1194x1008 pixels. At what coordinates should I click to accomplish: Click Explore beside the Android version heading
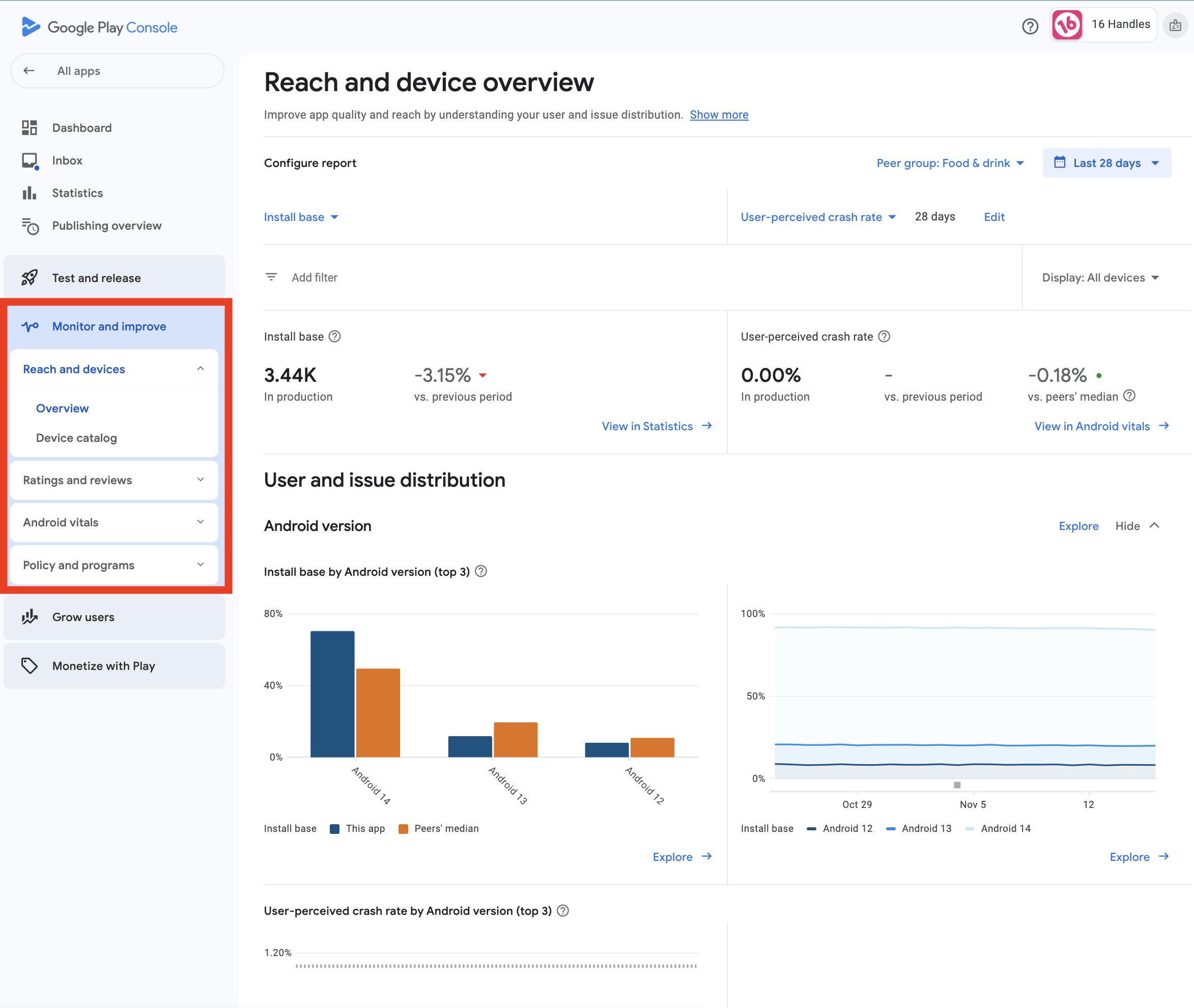point(1078,526)
